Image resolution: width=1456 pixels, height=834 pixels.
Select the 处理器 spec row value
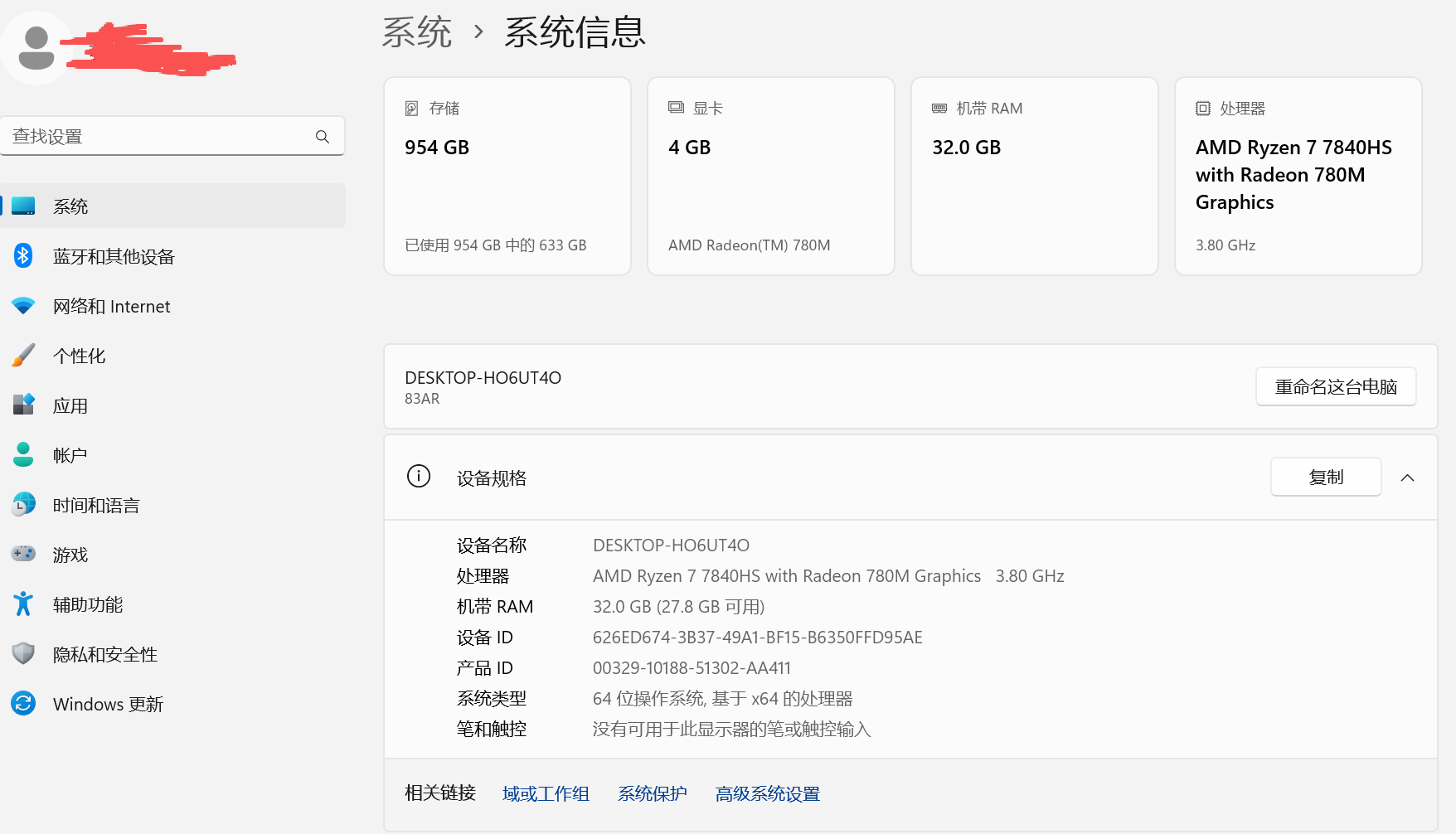(x=828, y=575)
